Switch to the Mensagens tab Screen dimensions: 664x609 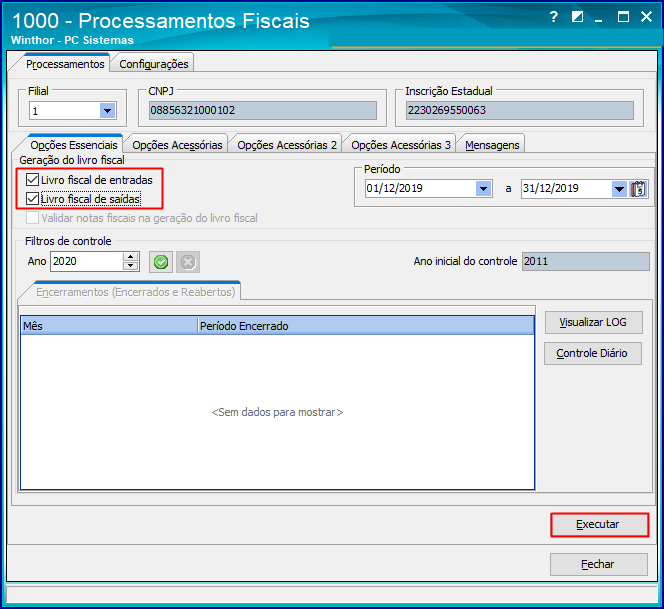coord(492,145)
